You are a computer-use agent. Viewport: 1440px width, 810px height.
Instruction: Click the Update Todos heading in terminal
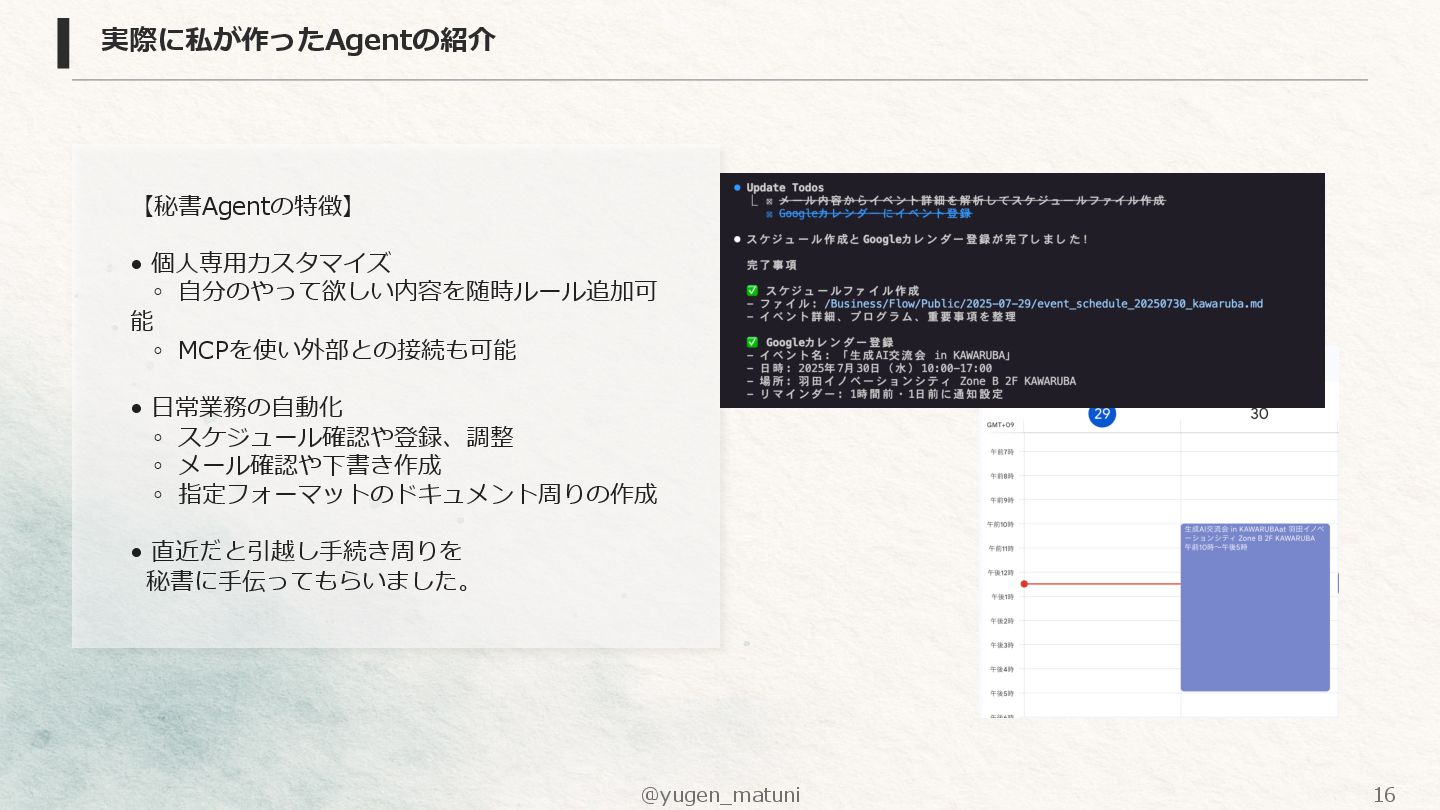coord(785,187)
